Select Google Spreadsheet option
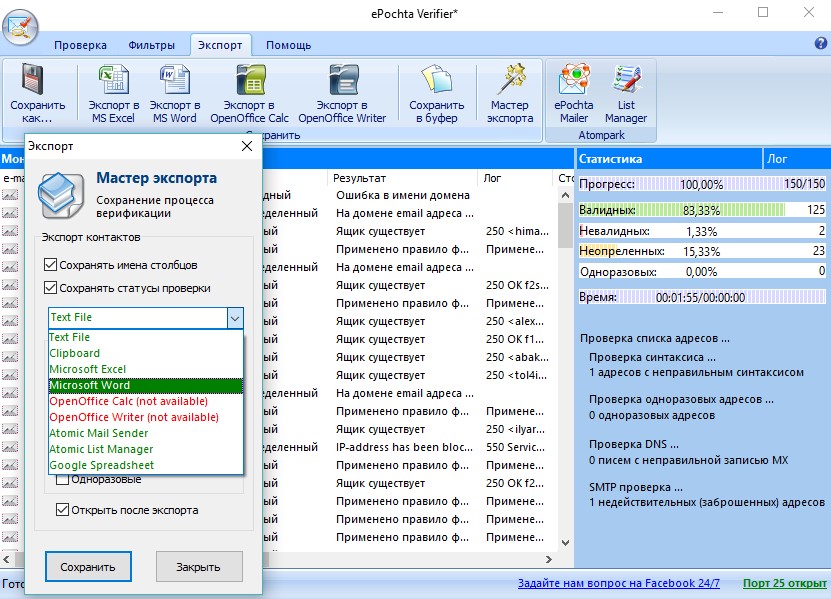The image size is (831, 599). click(146, 465)
